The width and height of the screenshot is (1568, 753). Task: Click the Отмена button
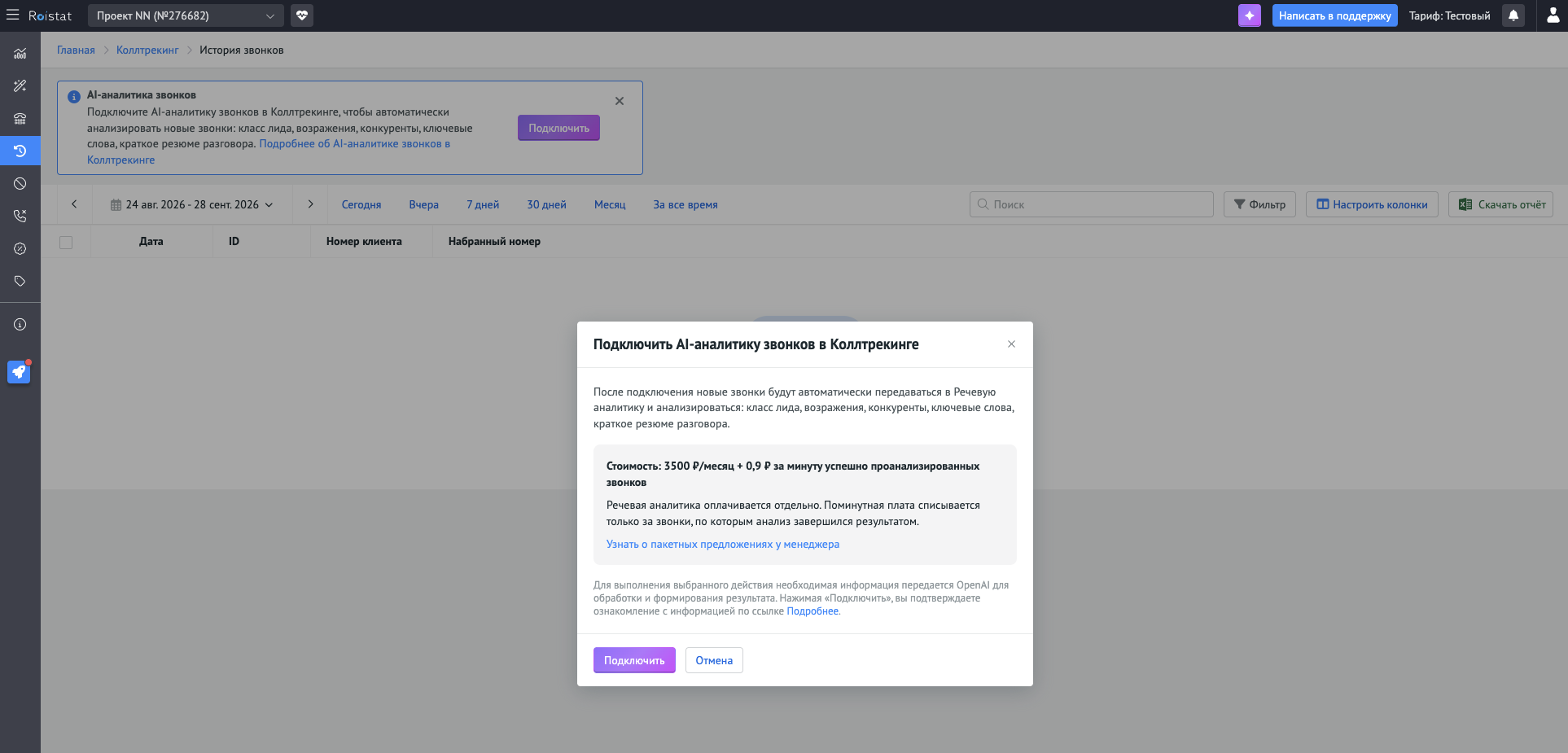pyautogui.click(x=714, y=660)
